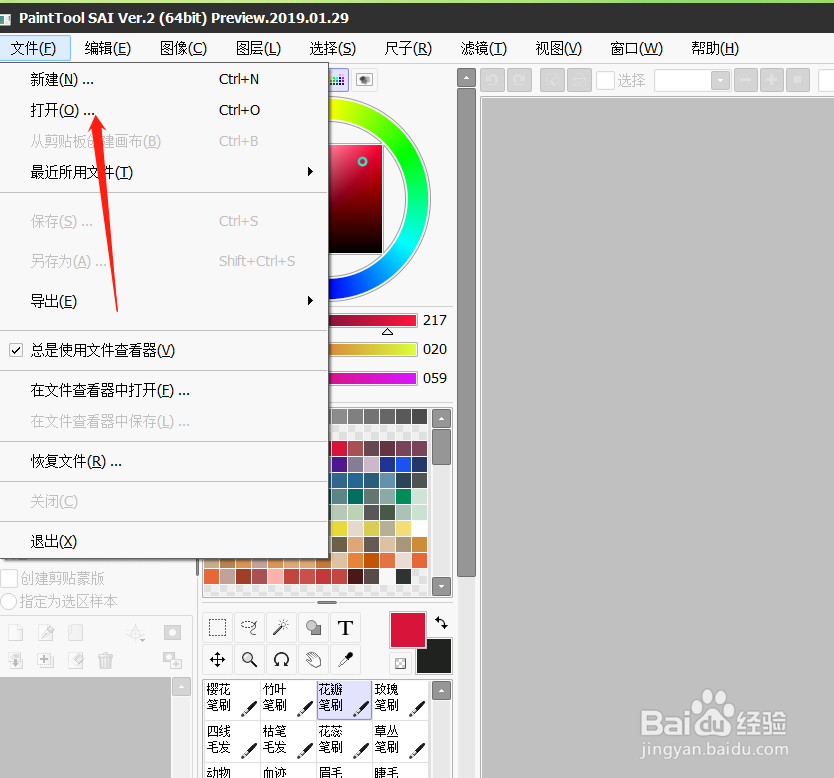The image size is (834, 778).
Task: Tick the 创建剪贴蒙版 checkbox
Action: (x=9, y=578)
